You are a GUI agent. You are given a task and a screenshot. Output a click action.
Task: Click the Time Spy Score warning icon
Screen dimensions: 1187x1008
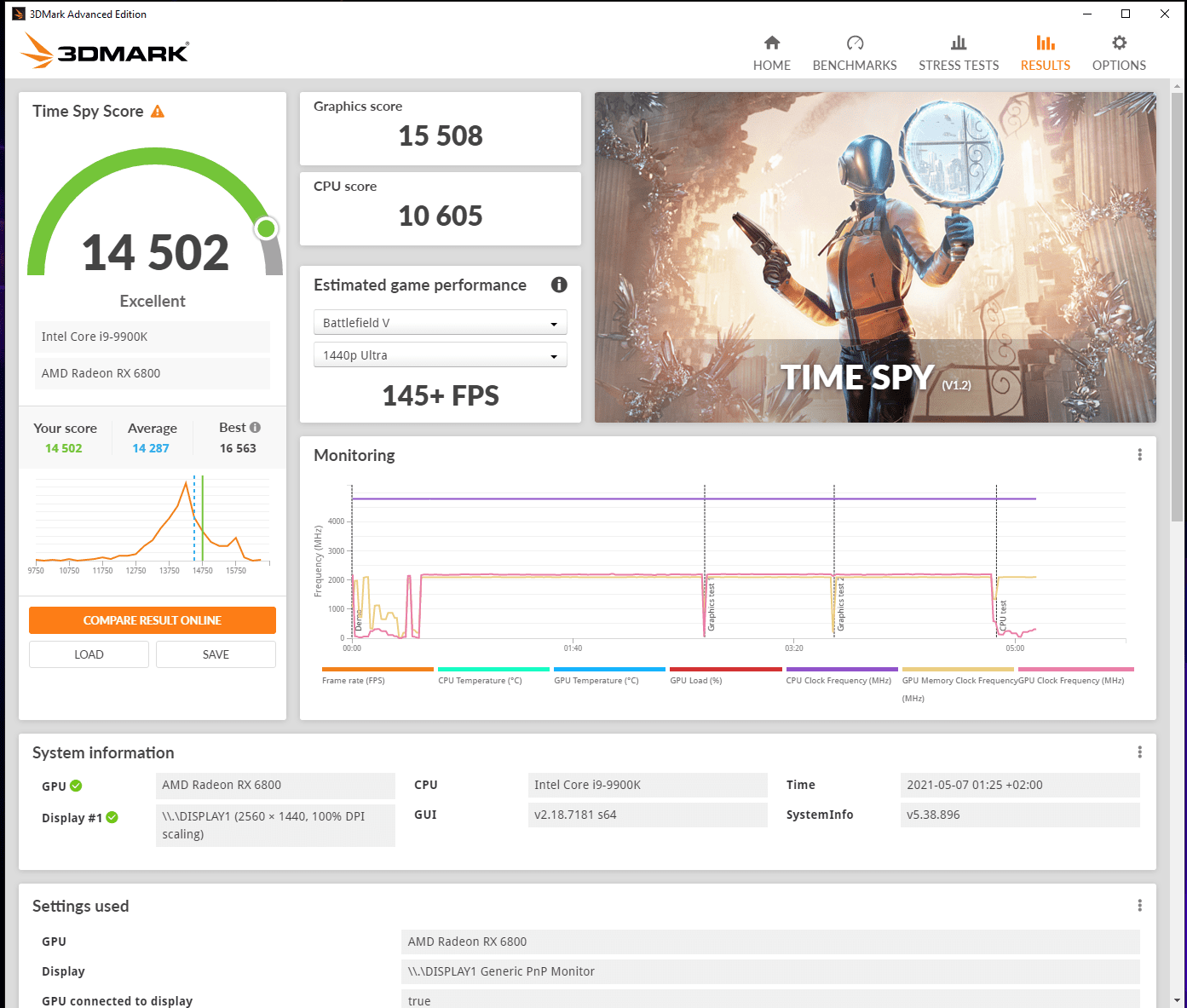coord(158,112)
